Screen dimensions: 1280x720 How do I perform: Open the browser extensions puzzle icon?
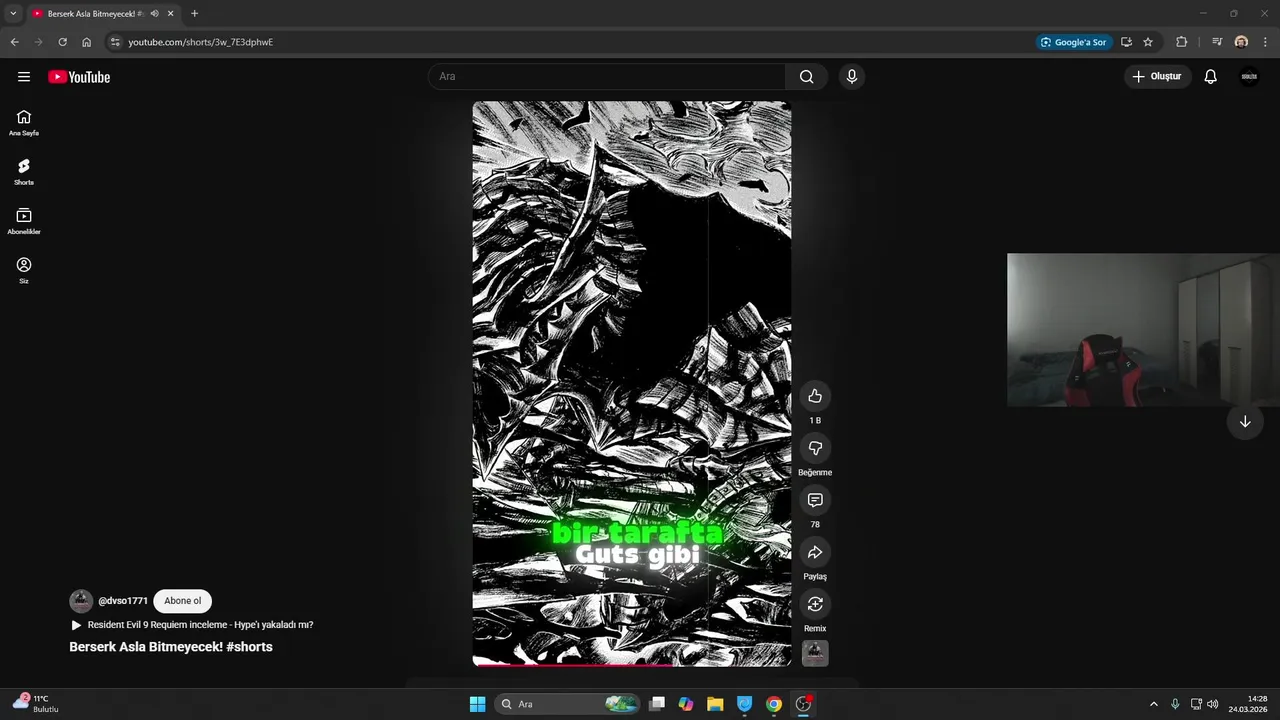click(1182, 42)
